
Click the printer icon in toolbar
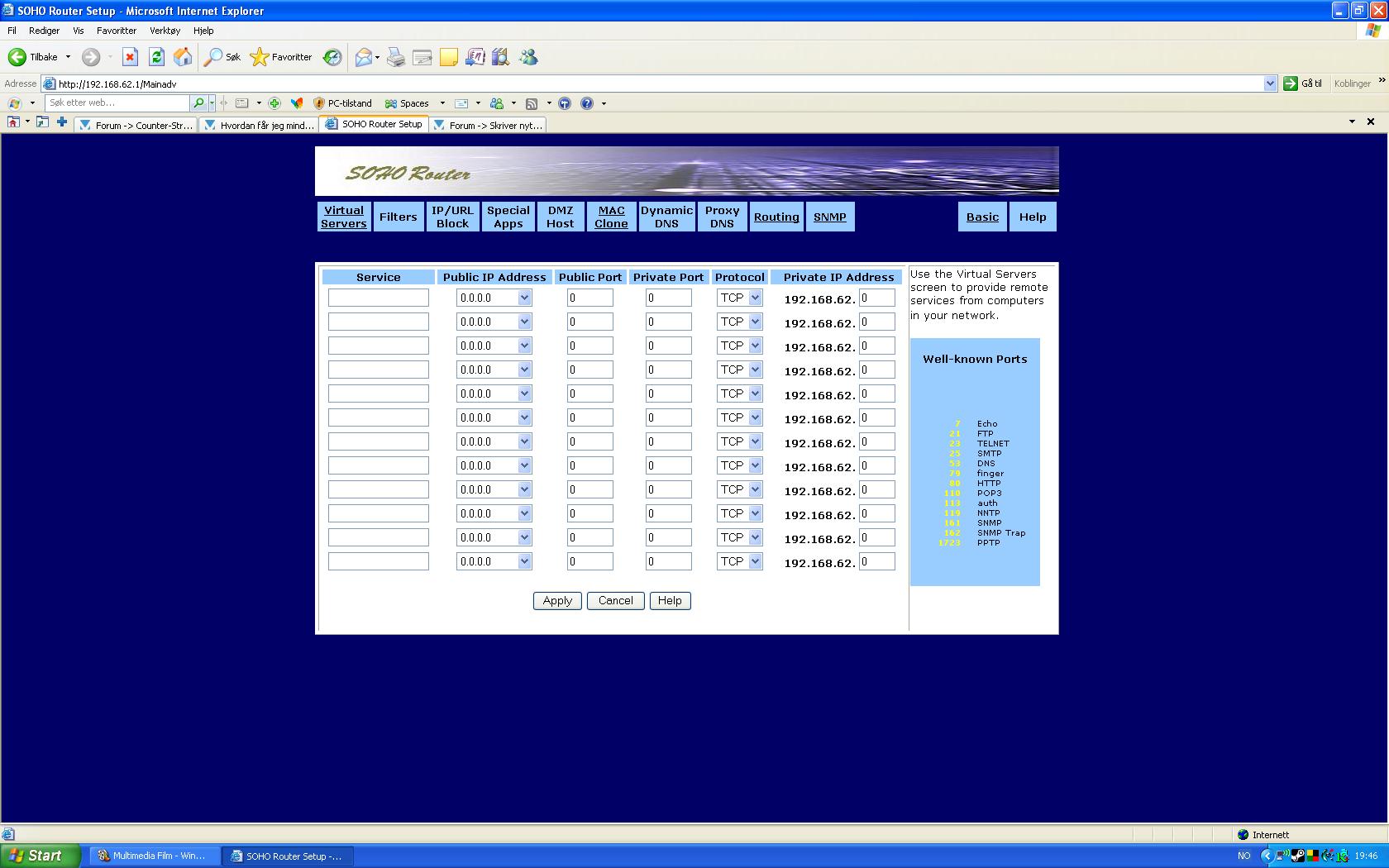[x=396, y=57]
